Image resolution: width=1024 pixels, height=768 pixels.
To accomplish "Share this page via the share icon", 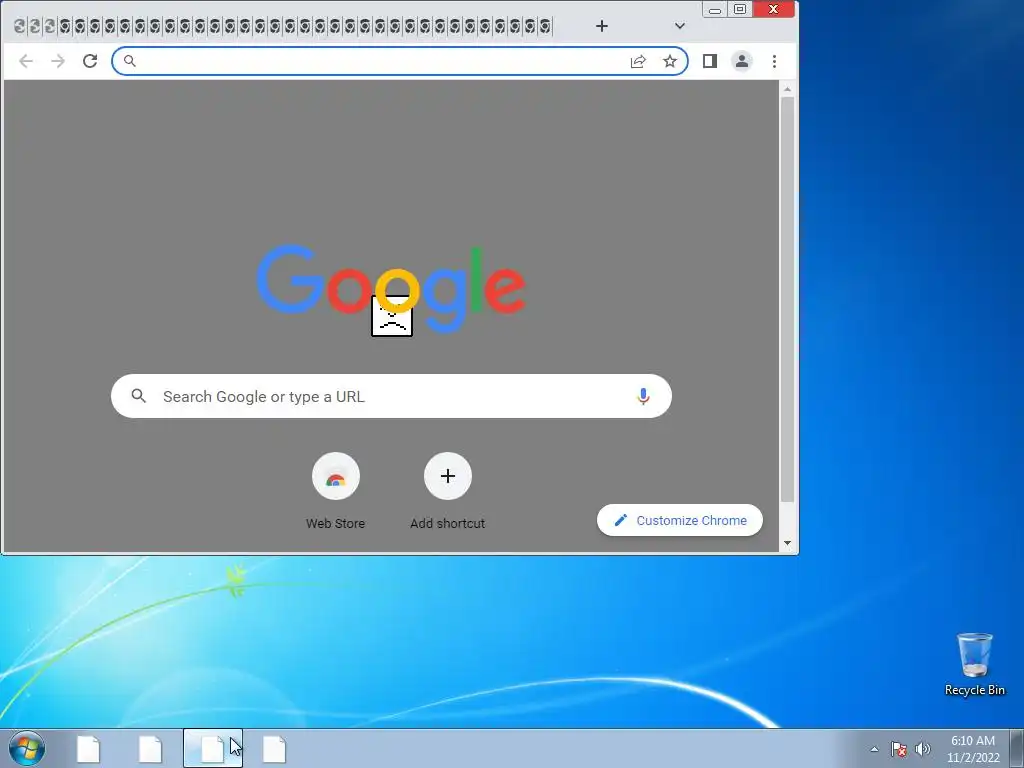I will pyautogui.click(x=638, y=61).
